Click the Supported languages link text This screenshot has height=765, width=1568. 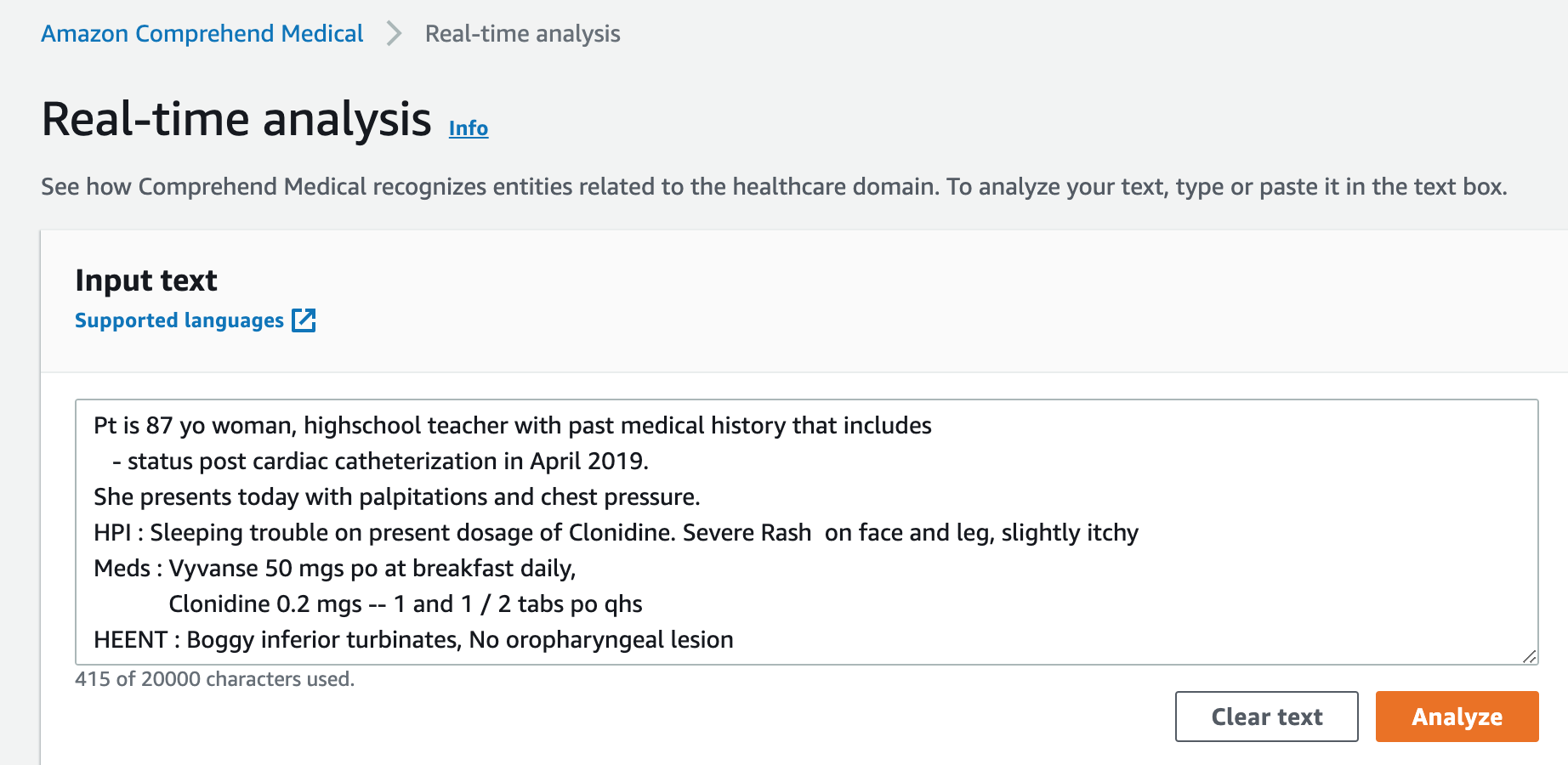pos(179,320)
